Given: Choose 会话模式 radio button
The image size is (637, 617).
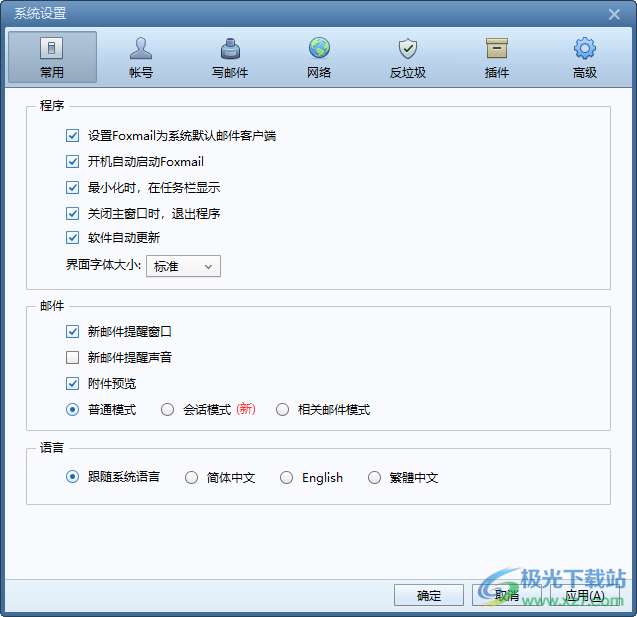Looking at the screenshot, I should pos(167,409).
